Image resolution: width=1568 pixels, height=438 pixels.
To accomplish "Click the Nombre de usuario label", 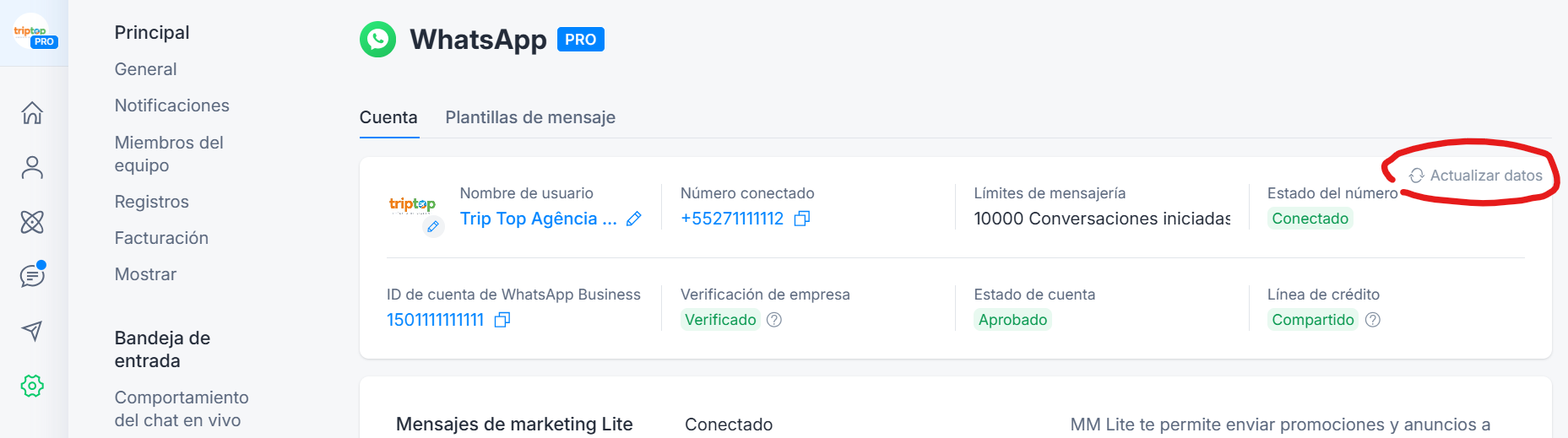I will [x=526, y=193].
